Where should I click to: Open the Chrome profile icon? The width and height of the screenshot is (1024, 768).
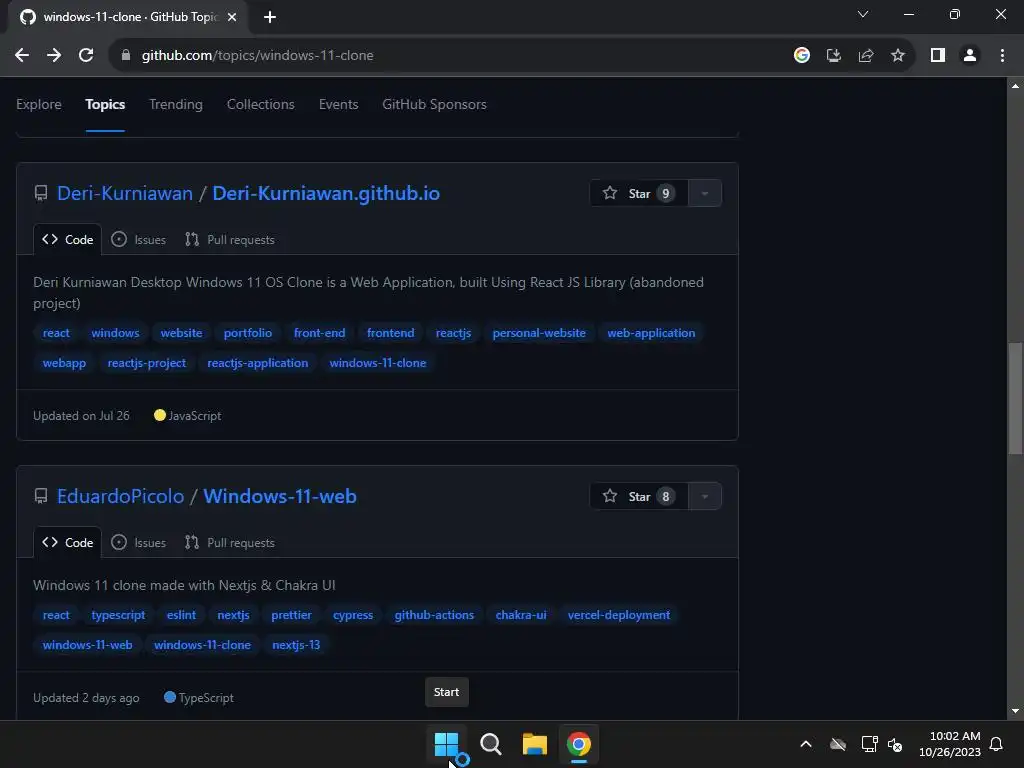pyautogui.click(x=970, y=56)
